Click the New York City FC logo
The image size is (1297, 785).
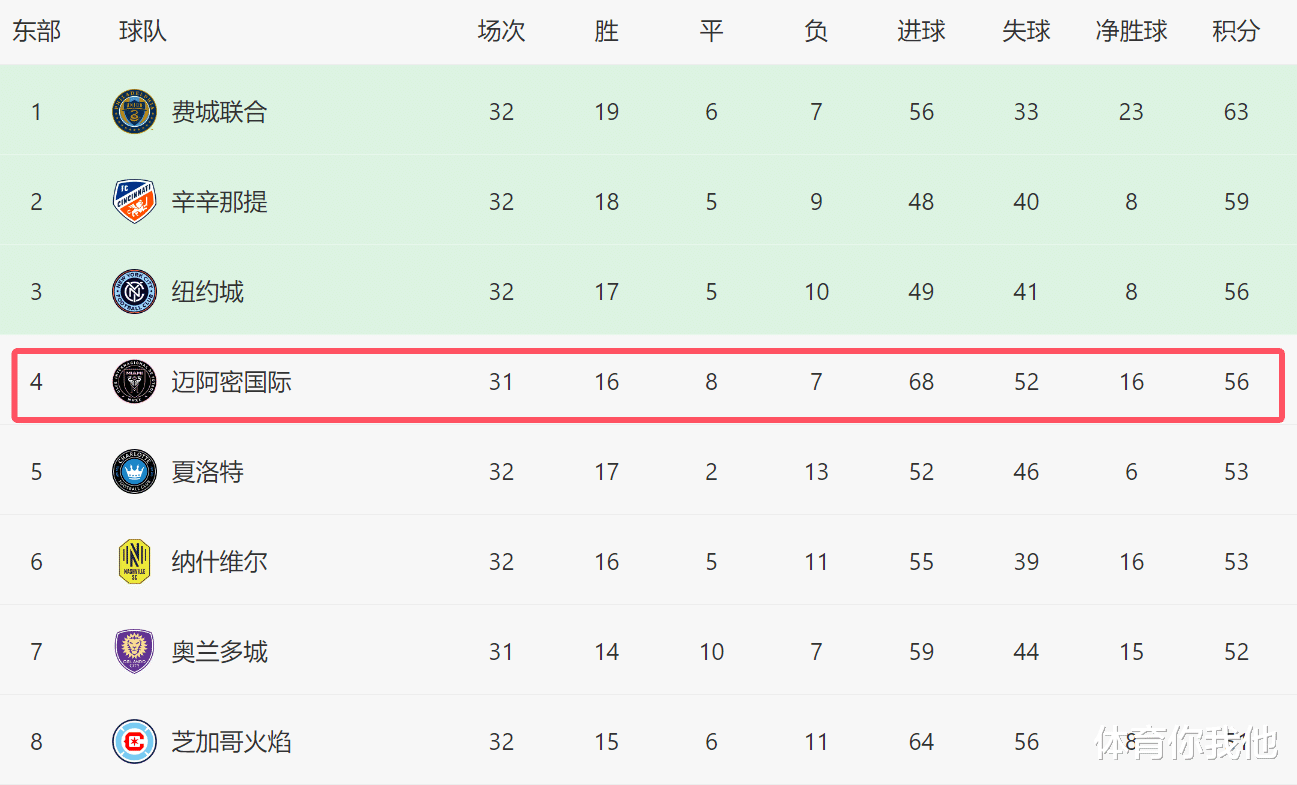(x=134, y=292)
